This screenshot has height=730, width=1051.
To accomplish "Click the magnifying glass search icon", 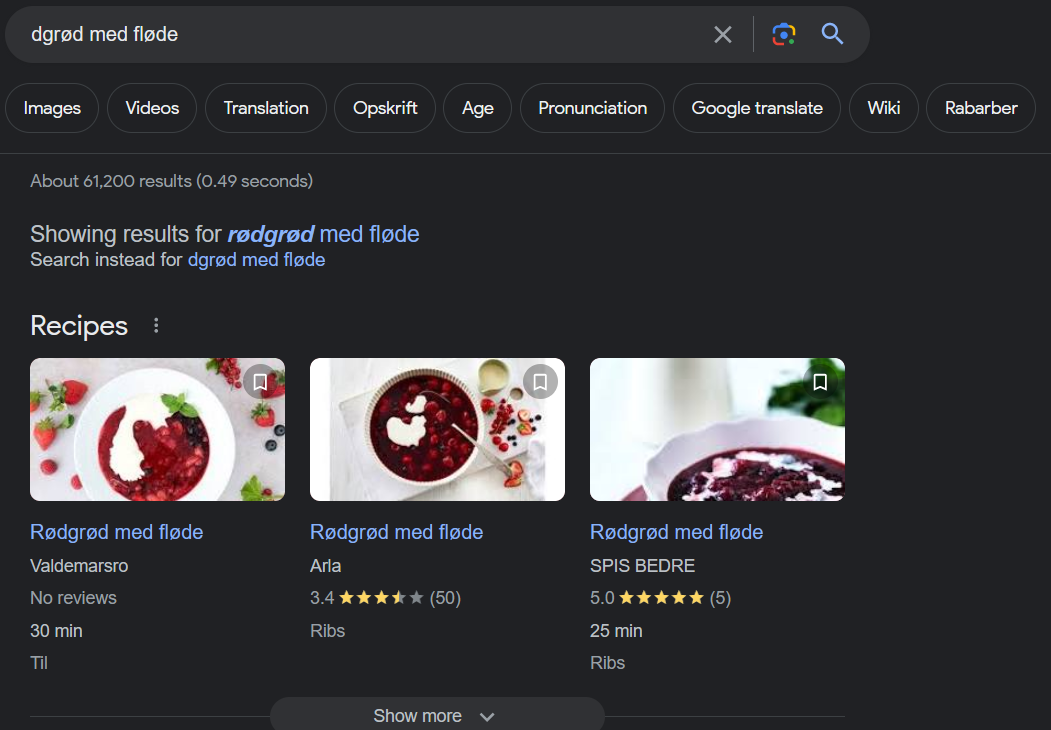I will (832, 34).
